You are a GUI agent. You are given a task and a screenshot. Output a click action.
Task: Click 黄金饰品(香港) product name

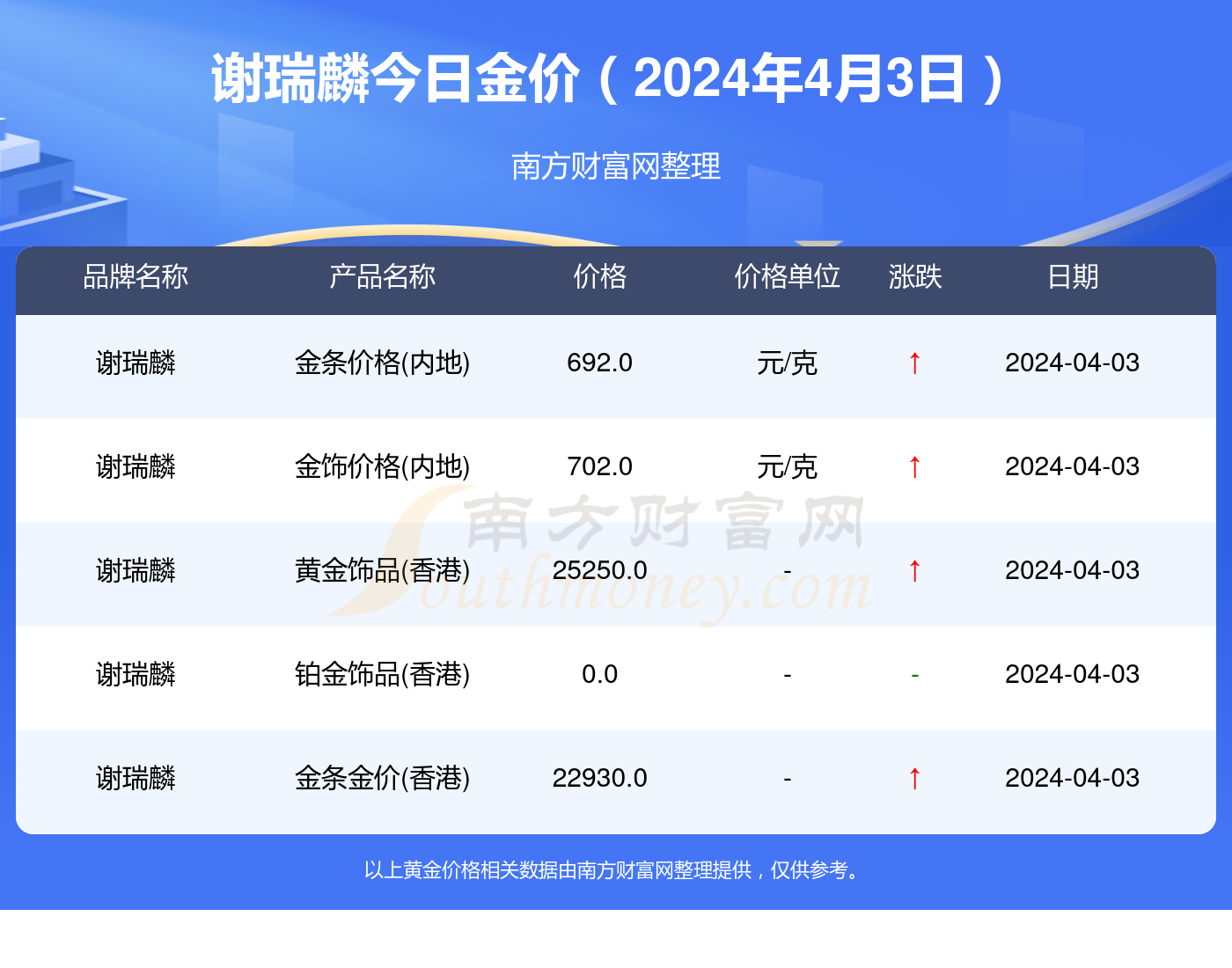tap(383, 570)
